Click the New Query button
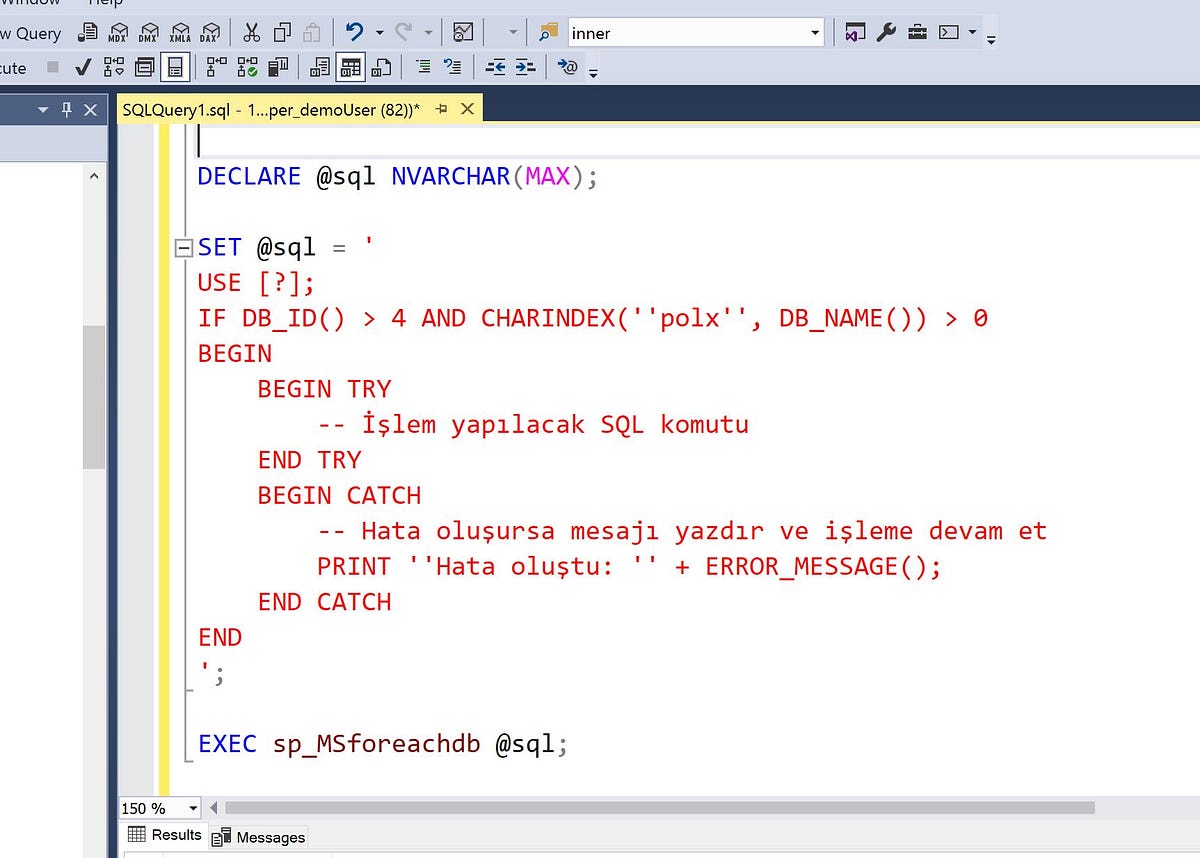 coord(30,33)
